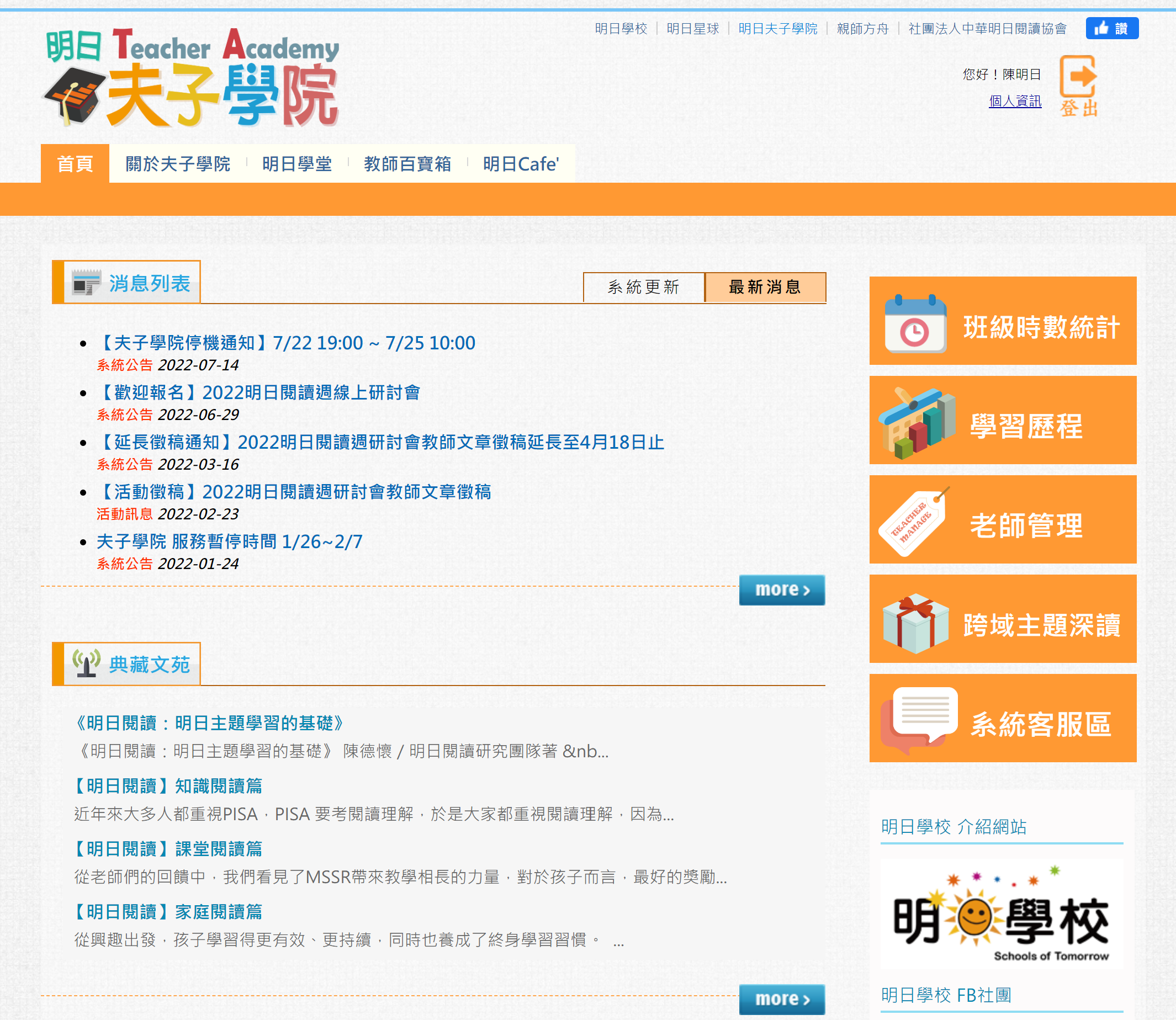
Task: Open the 明日學校 top link
Action: point(621,29)
